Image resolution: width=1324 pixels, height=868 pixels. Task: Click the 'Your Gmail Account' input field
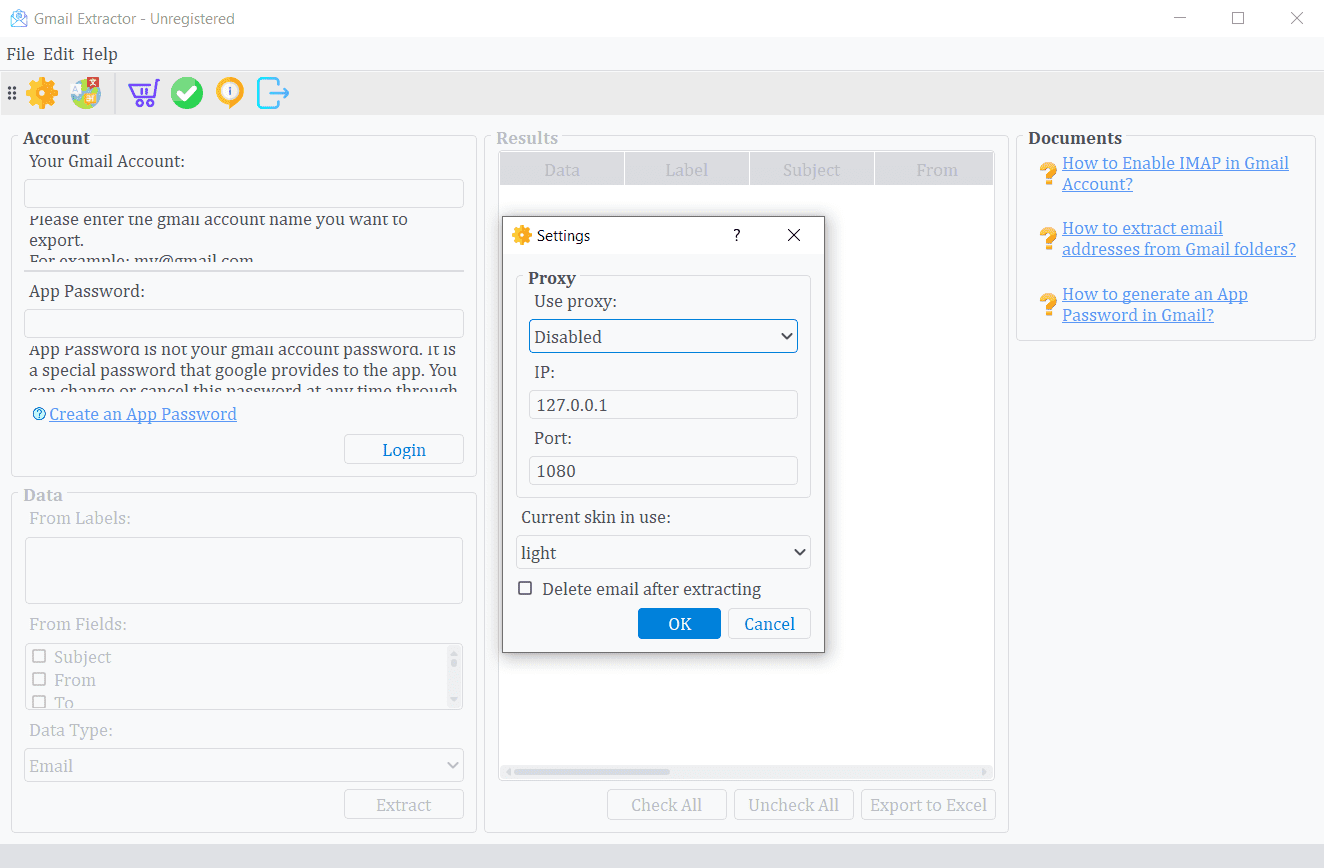244,193
